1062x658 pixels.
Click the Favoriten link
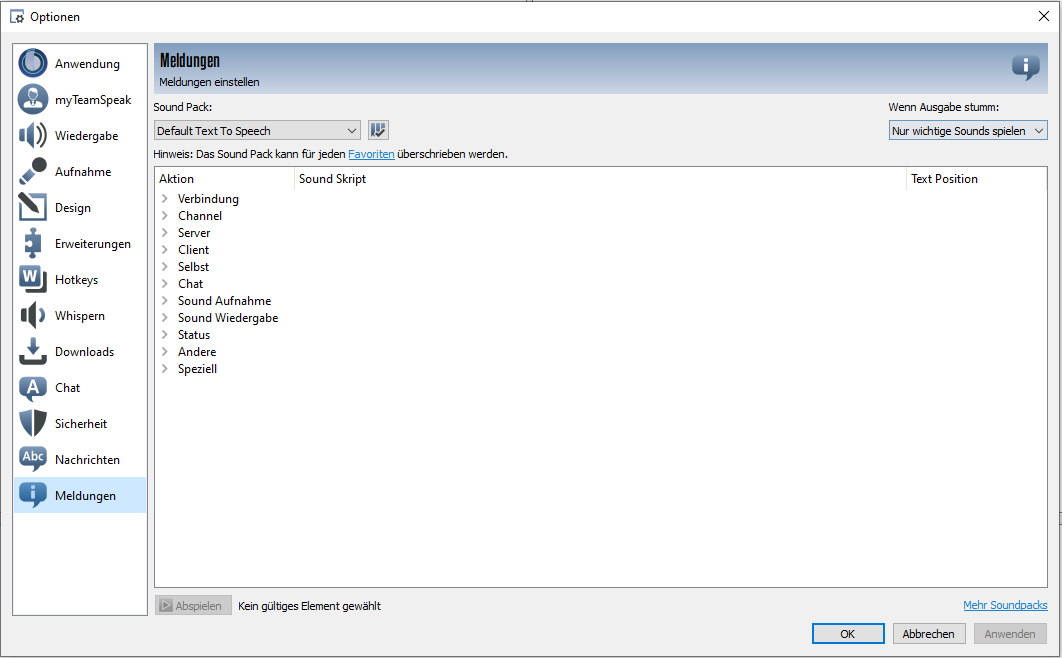pos(371,154)
